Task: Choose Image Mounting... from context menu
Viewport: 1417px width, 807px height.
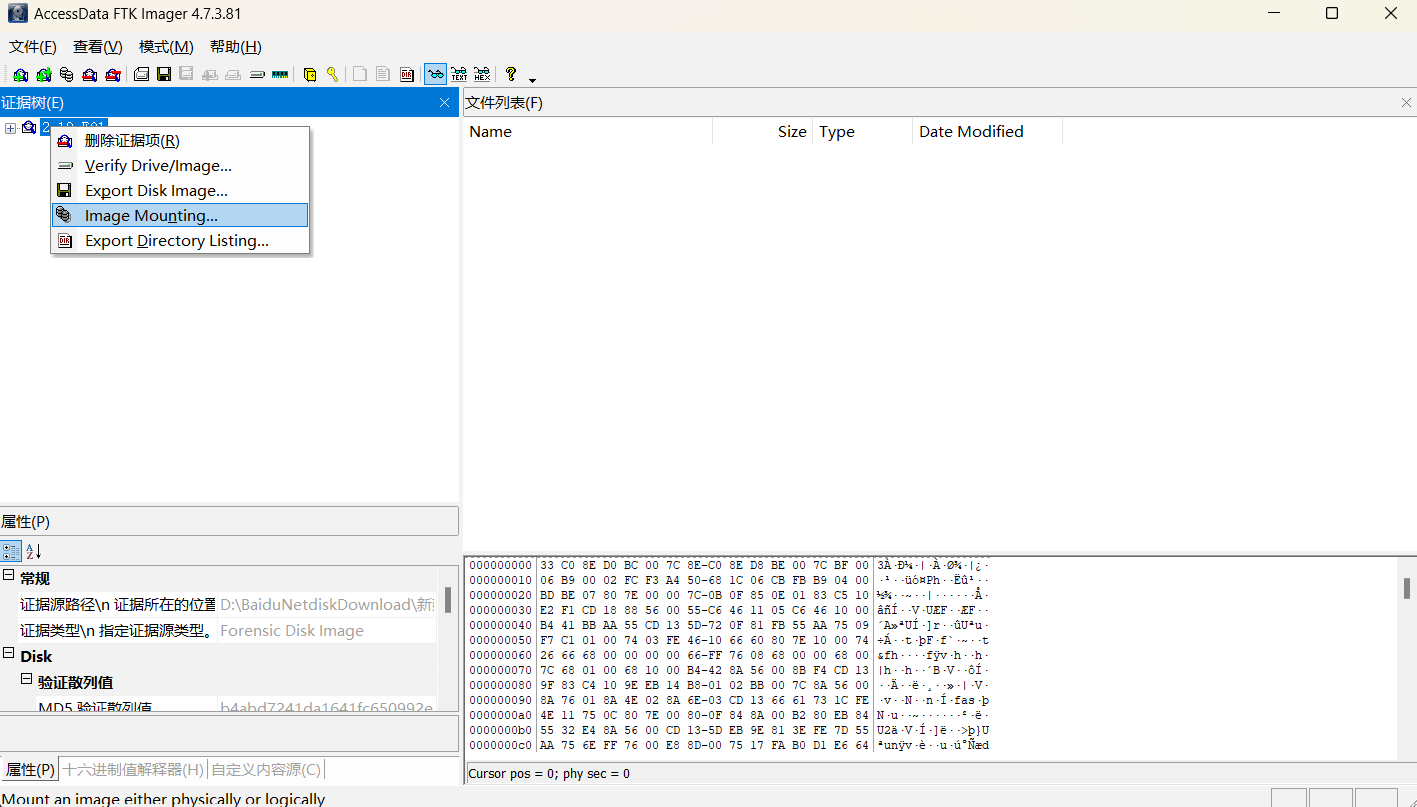Action: (x=180, y=215)
